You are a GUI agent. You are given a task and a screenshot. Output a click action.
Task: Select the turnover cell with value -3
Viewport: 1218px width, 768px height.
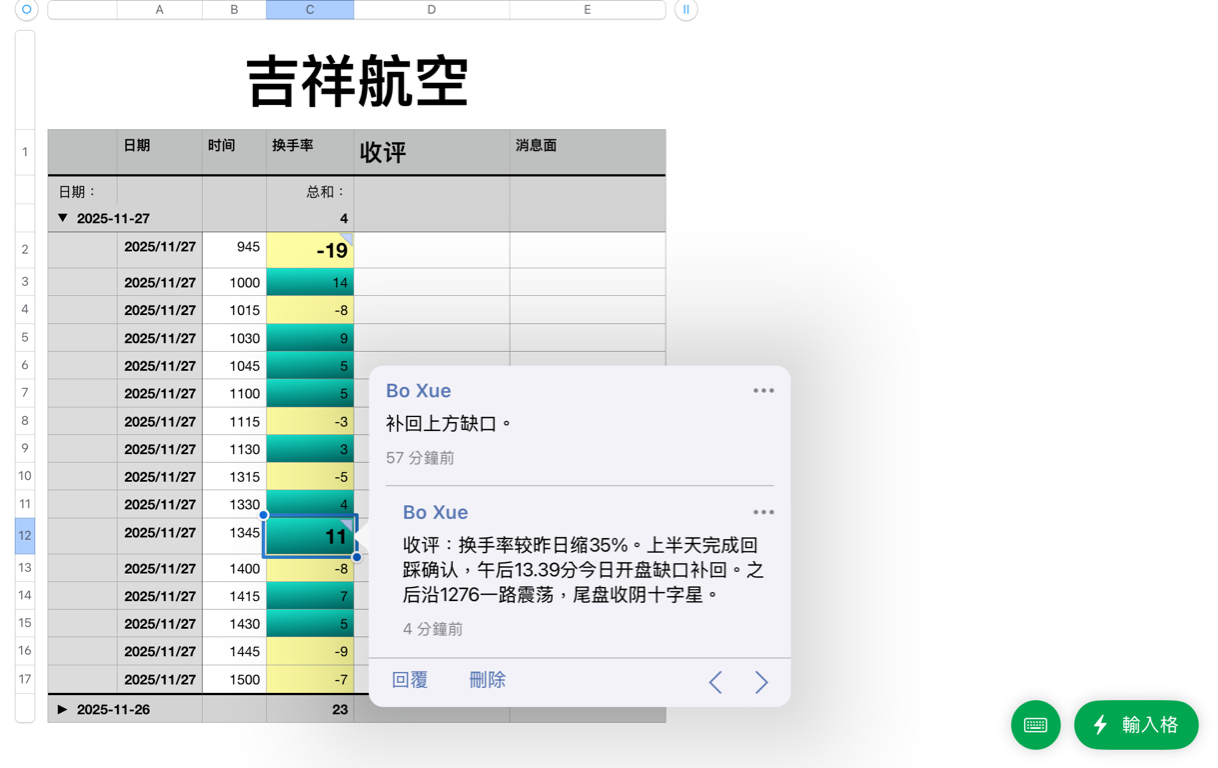pyautogui.click(x=310, y=421)
